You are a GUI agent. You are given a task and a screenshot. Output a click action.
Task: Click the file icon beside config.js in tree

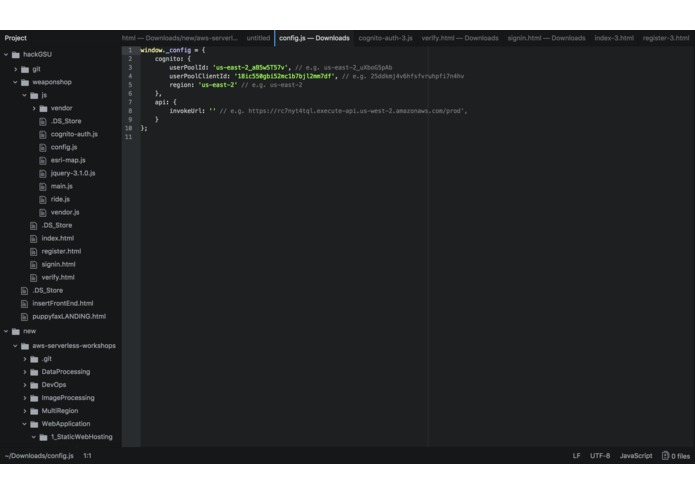[x=43, y=148]
